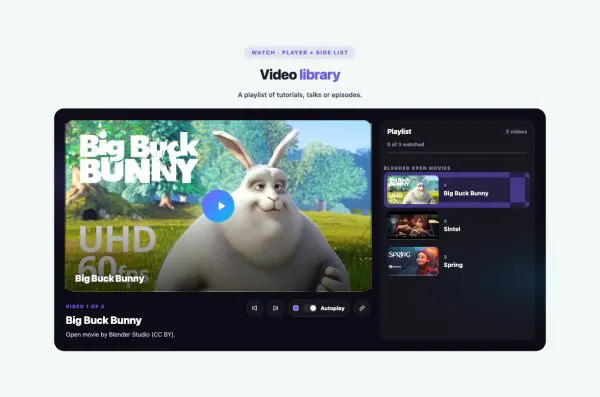Click the Video library page heading
The image size is (600, 397).
pos(300,75)
